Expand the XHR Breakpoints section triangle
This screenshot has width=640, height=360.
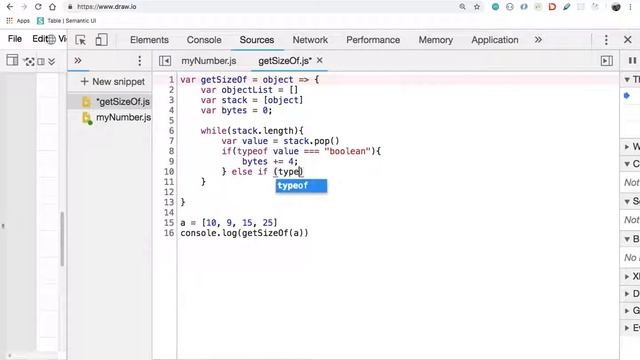click(x=627, y=277)
